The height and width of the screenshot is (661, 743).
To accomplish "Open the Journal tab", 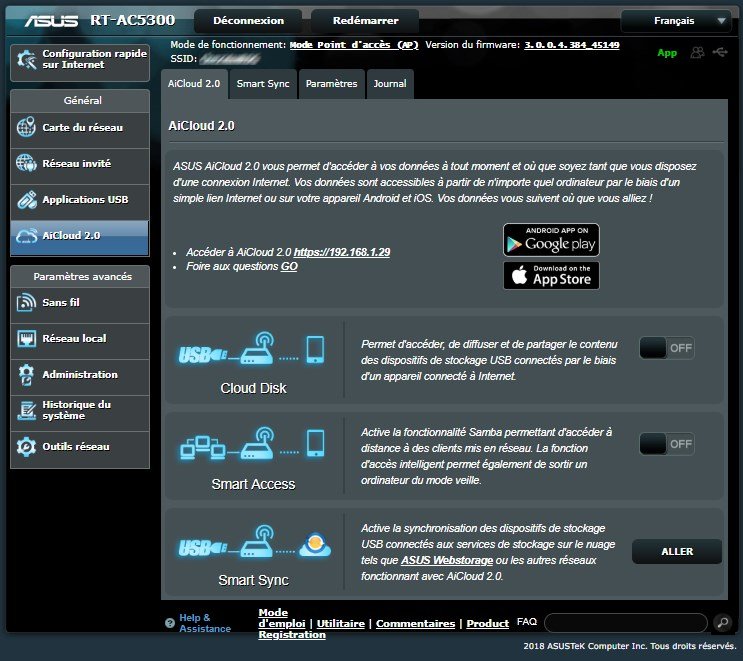I will point(390,84).
